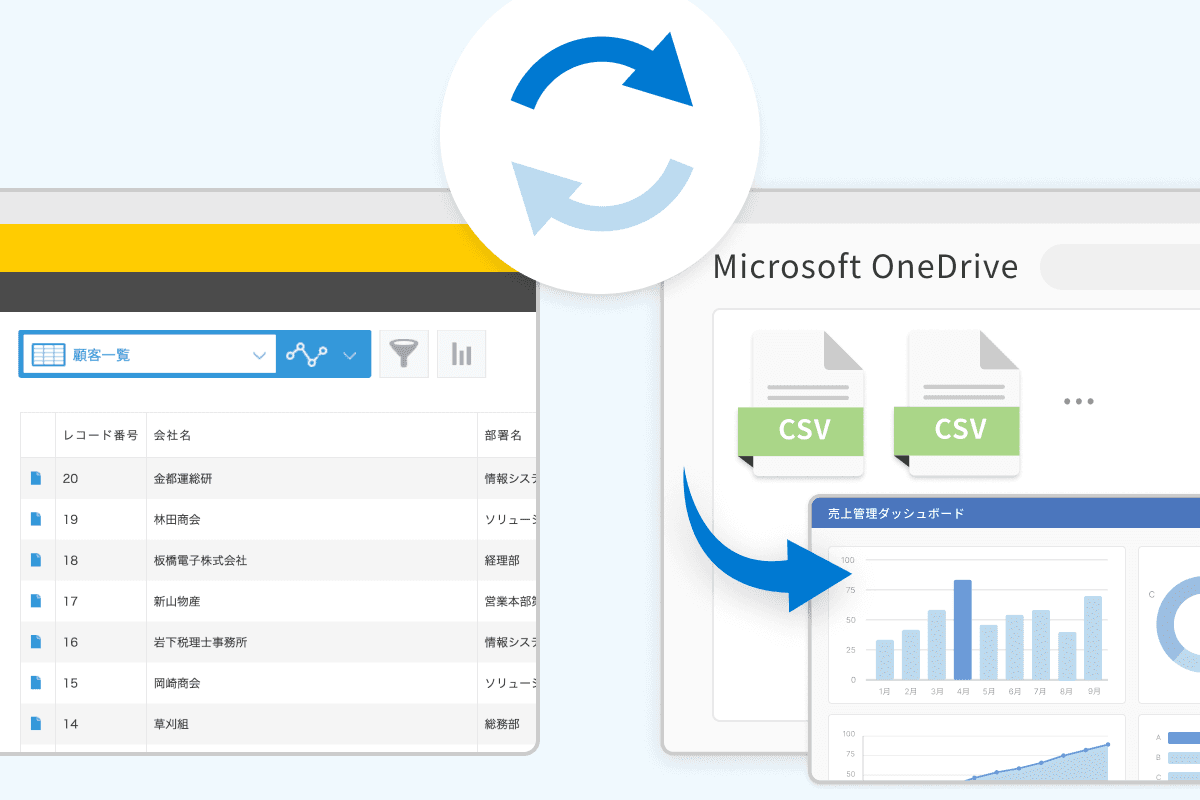Click the graph view icon in the blue toolbar
Image resolution: width=1200 pixels, height=800 pixels.
(306, 354)
